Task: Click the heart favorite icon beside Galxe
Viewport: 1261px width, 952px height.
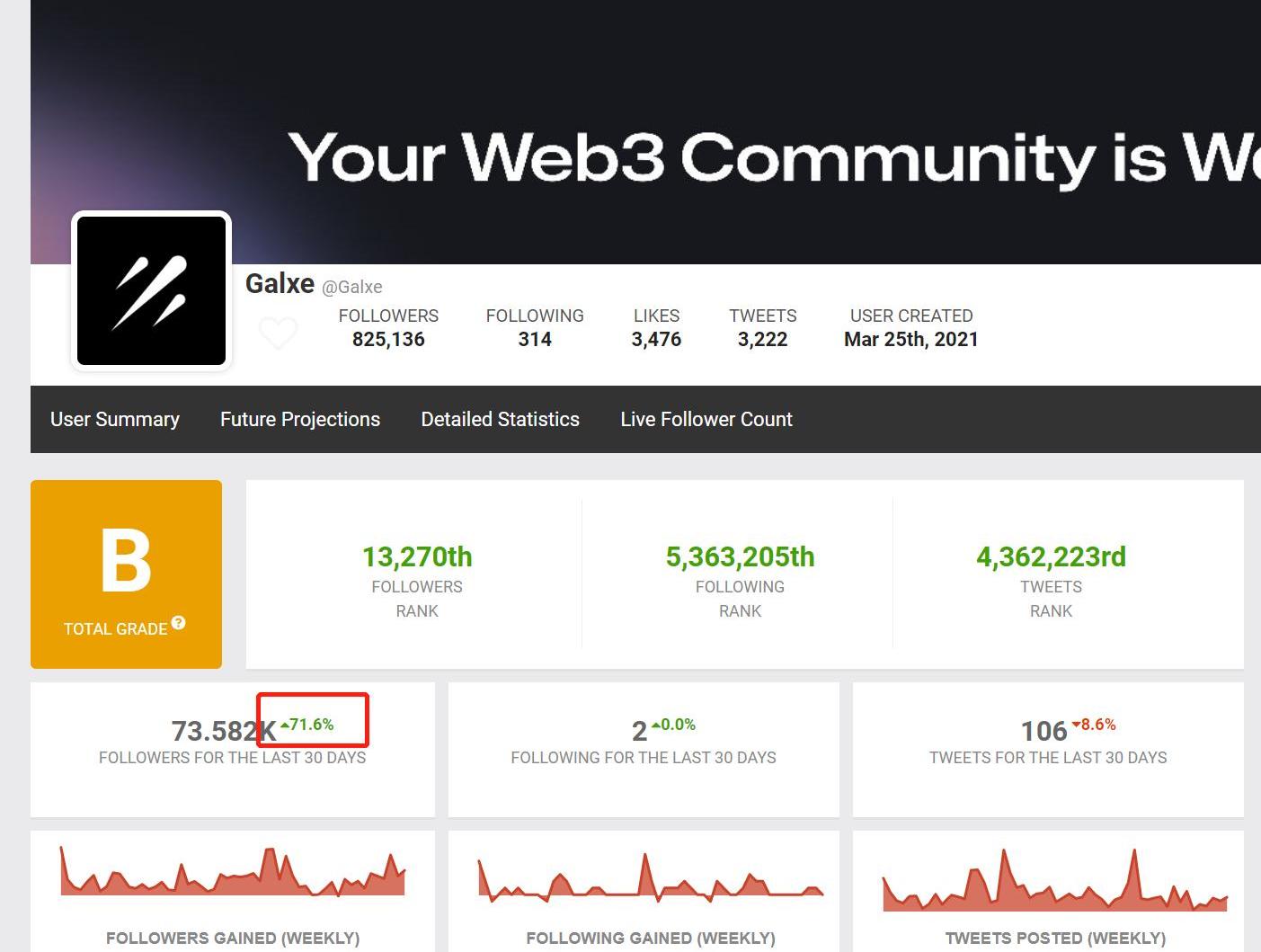Action: [x=278, y=334]
